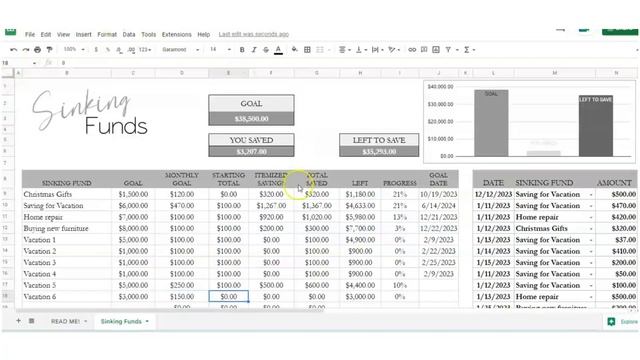Open the File menu
Viewport: 640px width, 360px height.
point(30,35)
